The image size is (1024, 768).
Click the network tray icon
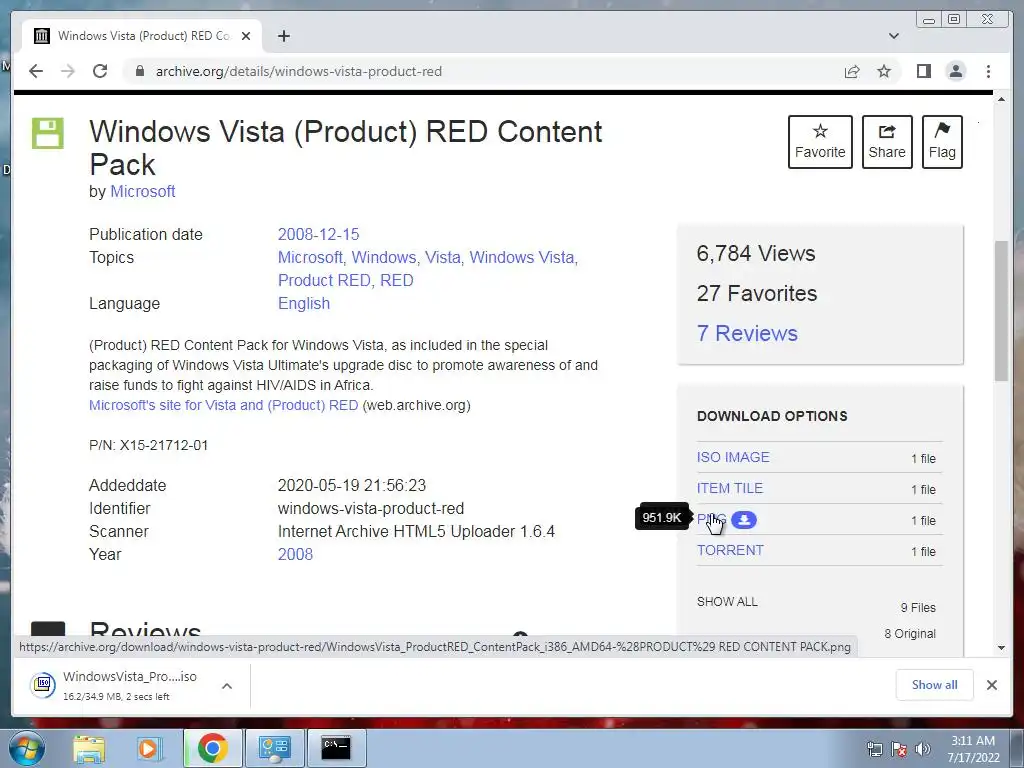click(x=874, y=749)
